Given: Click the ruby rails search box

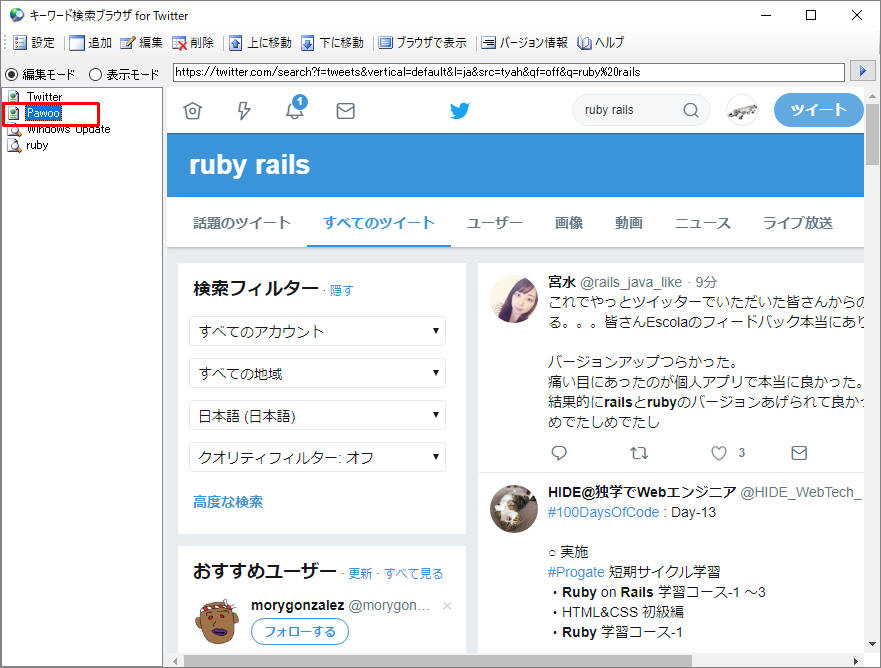Looking at the screenshot, I should coord(629,110).
